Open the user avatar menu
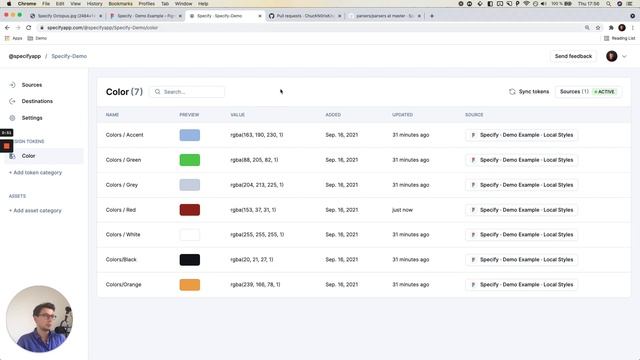This screenshot has height=360, width=640. pyautogui.click(x=611, y=56)
